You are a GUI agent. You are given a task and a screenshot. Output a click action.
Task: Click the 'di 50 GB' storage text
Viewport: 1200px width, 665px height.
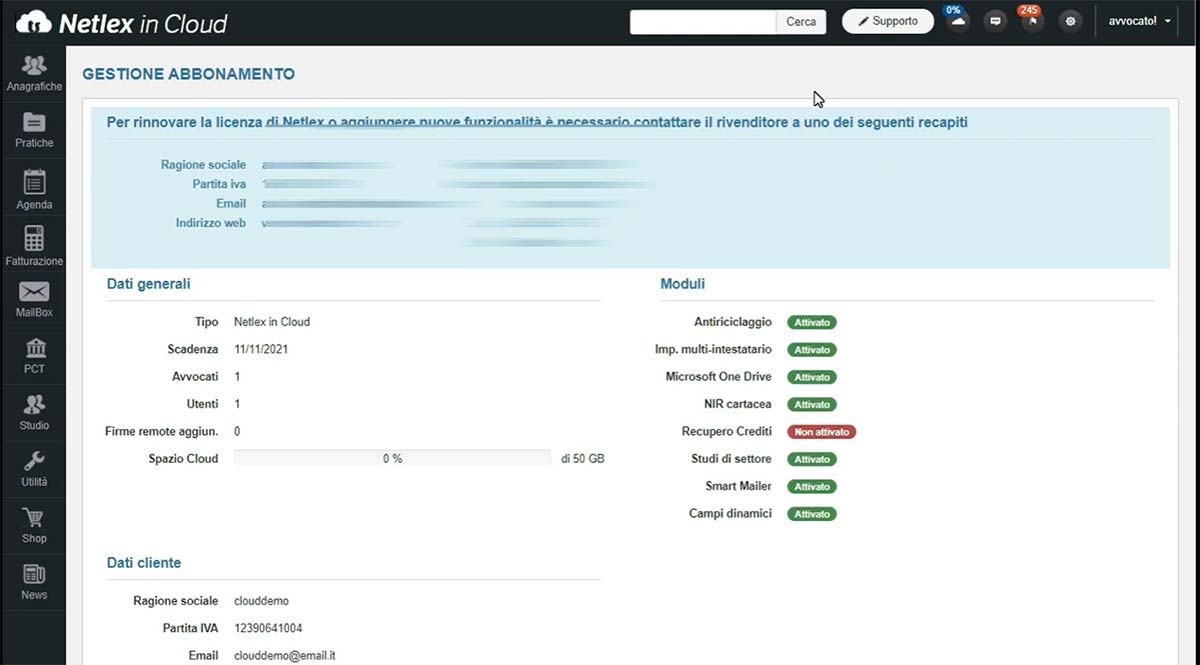pyautogui.click(x=583, y=459)
